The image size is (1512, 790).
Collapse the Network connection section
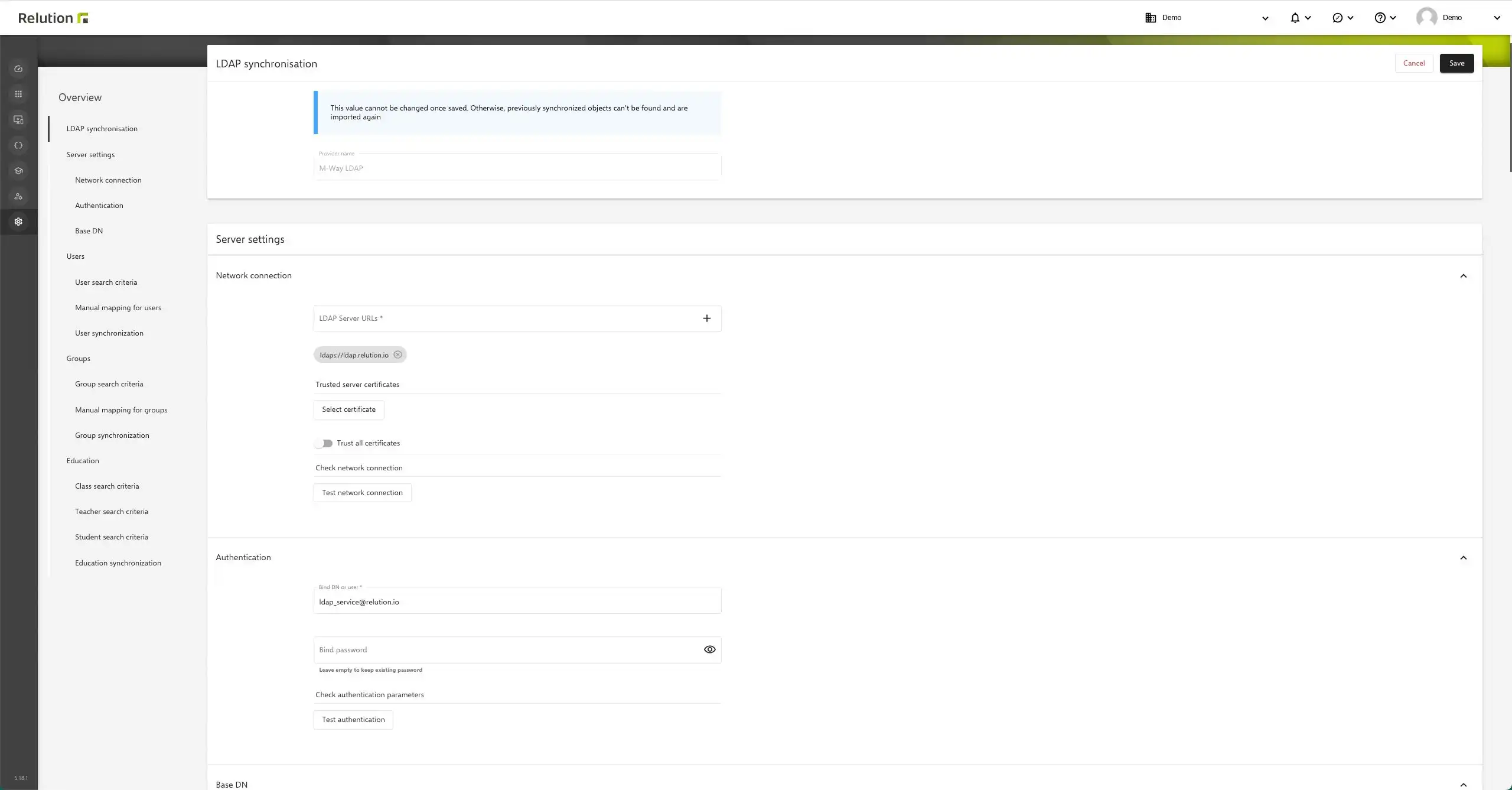click(1463, 276)
